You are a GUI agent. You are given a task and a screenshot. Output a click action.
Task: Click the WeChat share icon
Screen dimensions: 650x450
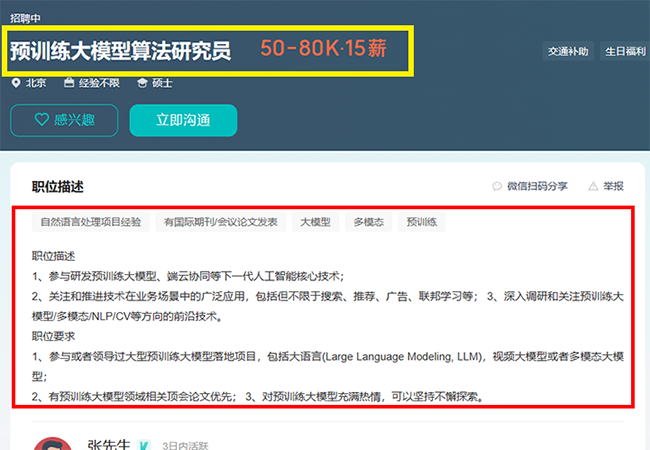[497, 186]
